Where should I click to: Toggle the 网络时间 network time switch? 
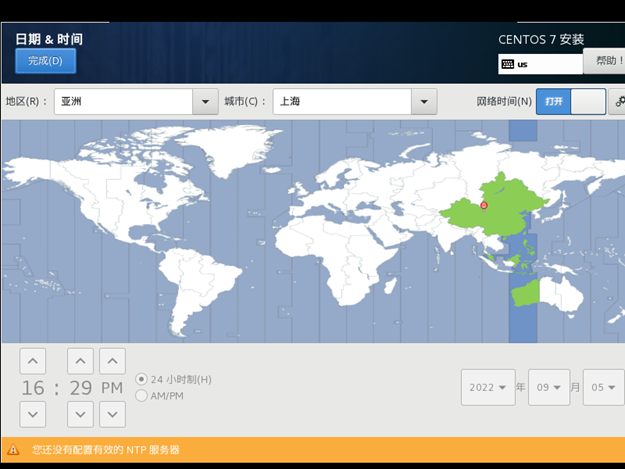(571, 102)
